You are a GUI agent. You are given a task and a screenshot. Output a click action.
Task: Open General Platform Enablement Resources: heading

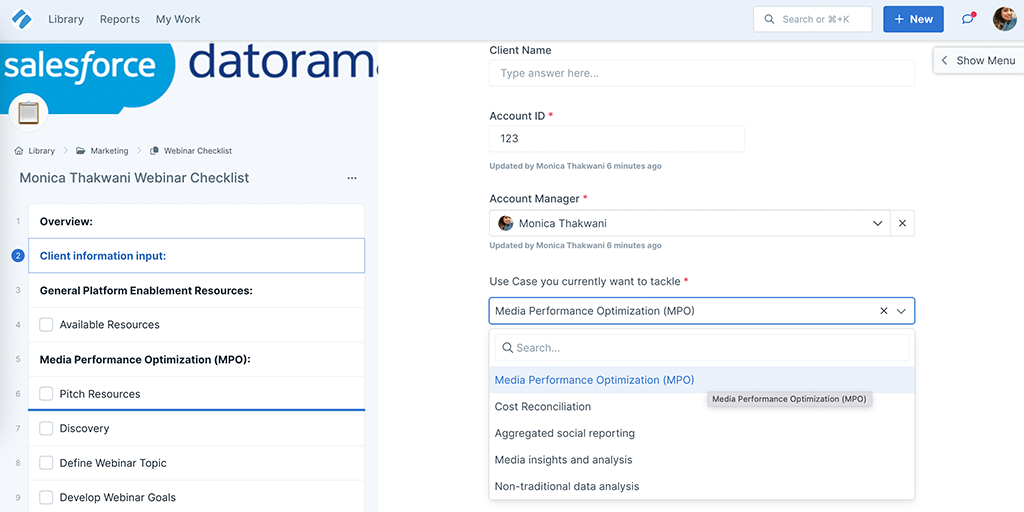click(196, 291)
